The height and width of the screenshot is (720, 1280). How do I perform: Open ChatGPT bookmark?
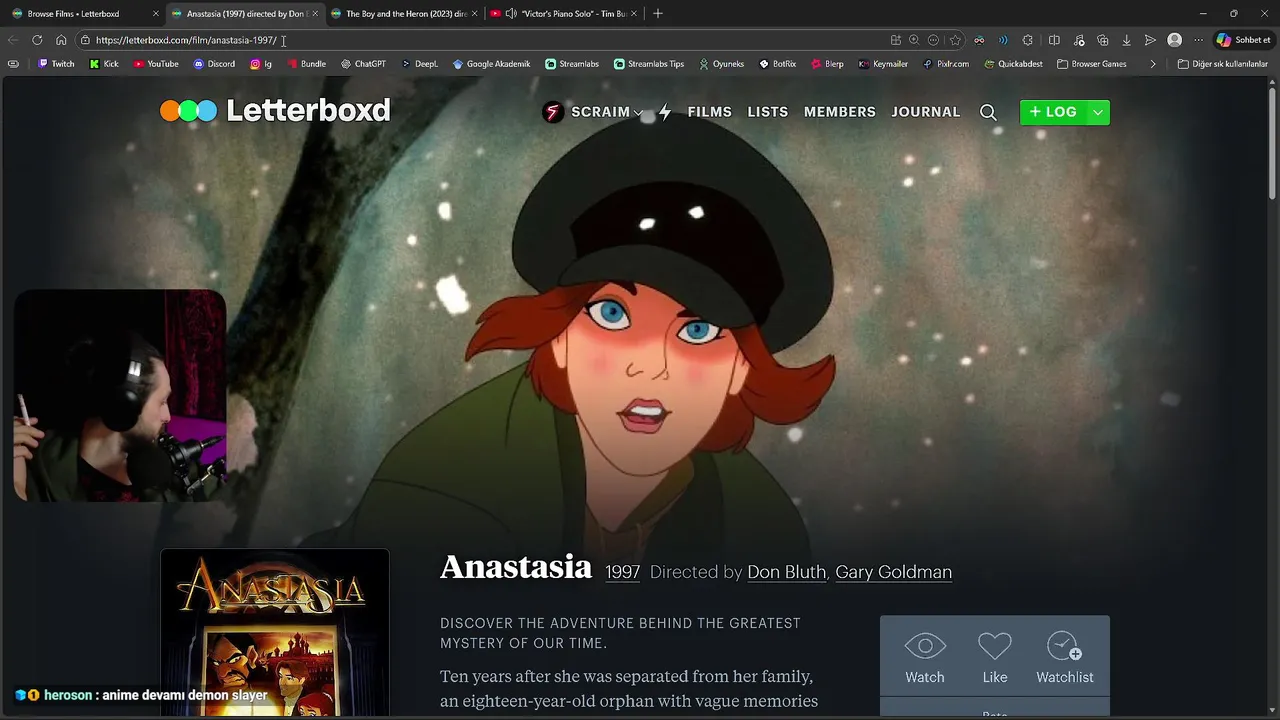(x=363, y=64)
